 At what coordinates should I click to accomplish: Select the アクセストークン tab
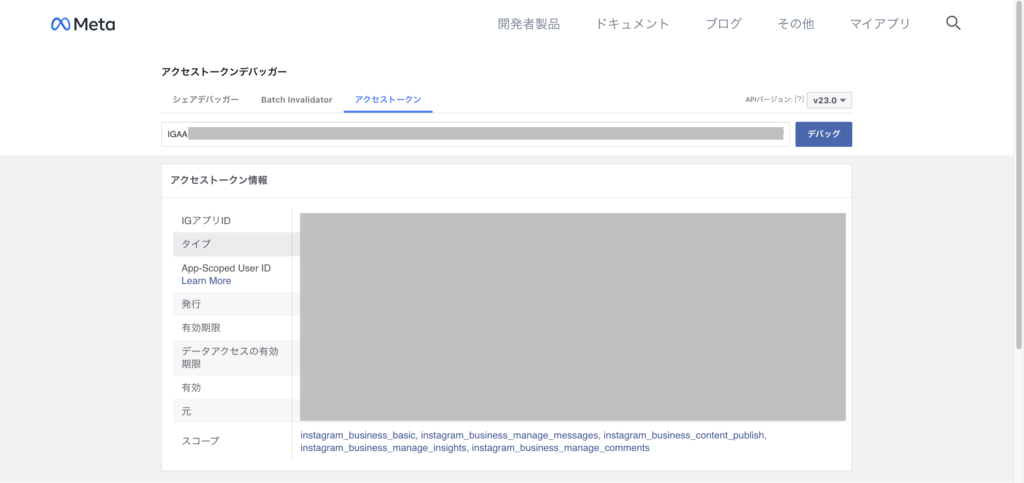388,100
